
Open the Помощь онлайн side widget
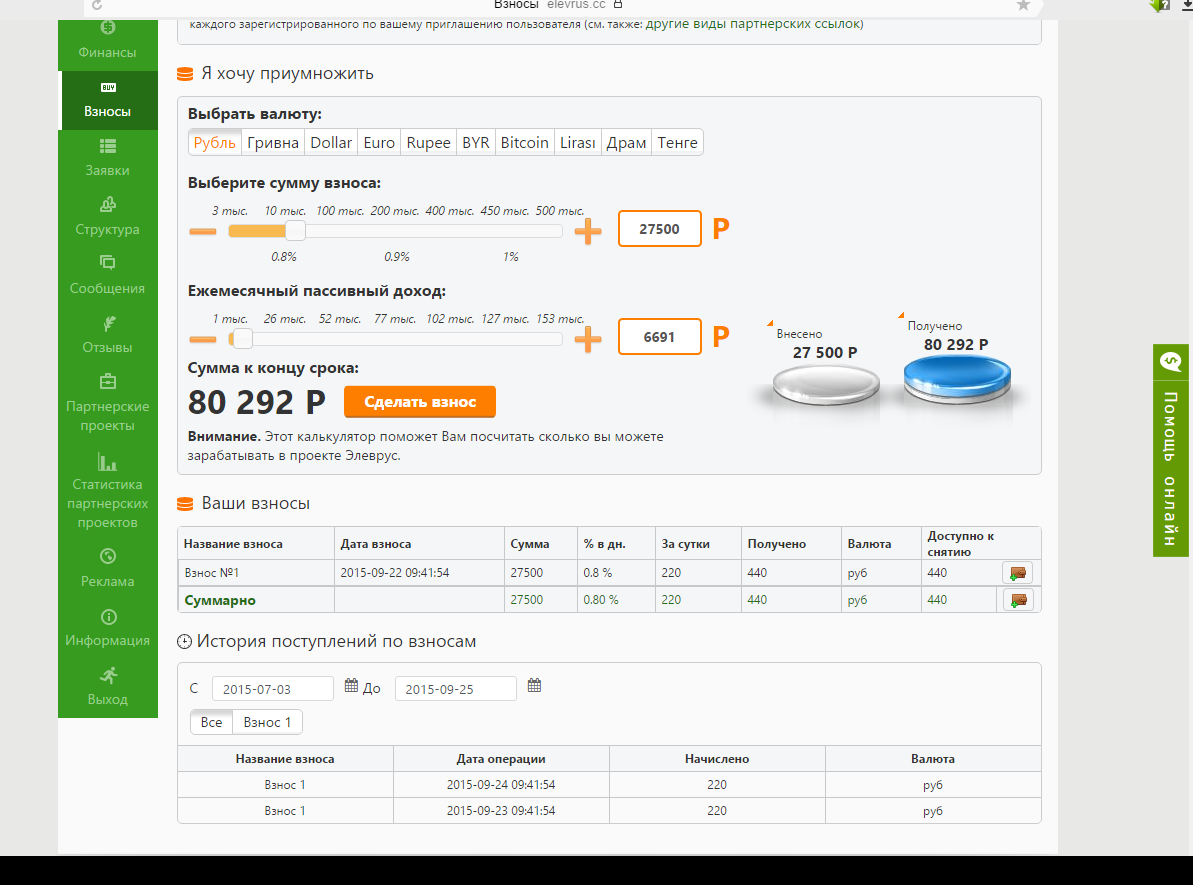pos(1171,450)
